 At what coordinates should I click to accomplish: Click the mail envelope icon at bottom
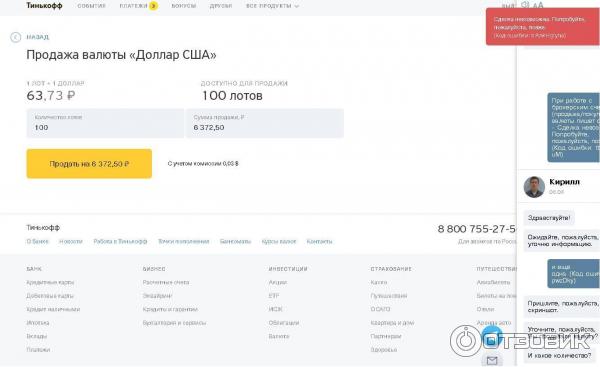point(492,360)
